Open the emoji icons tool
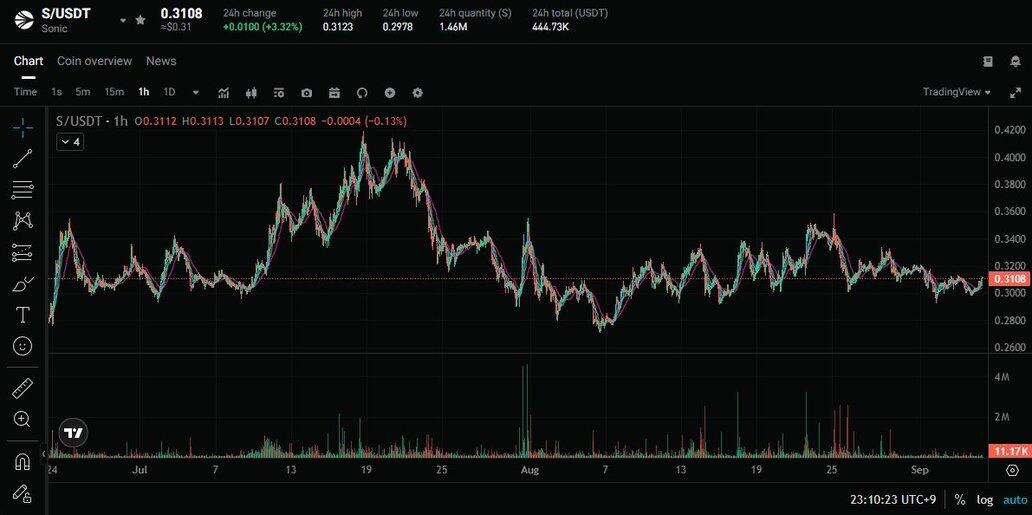The image size is (1032, 515). coord(22,346)
